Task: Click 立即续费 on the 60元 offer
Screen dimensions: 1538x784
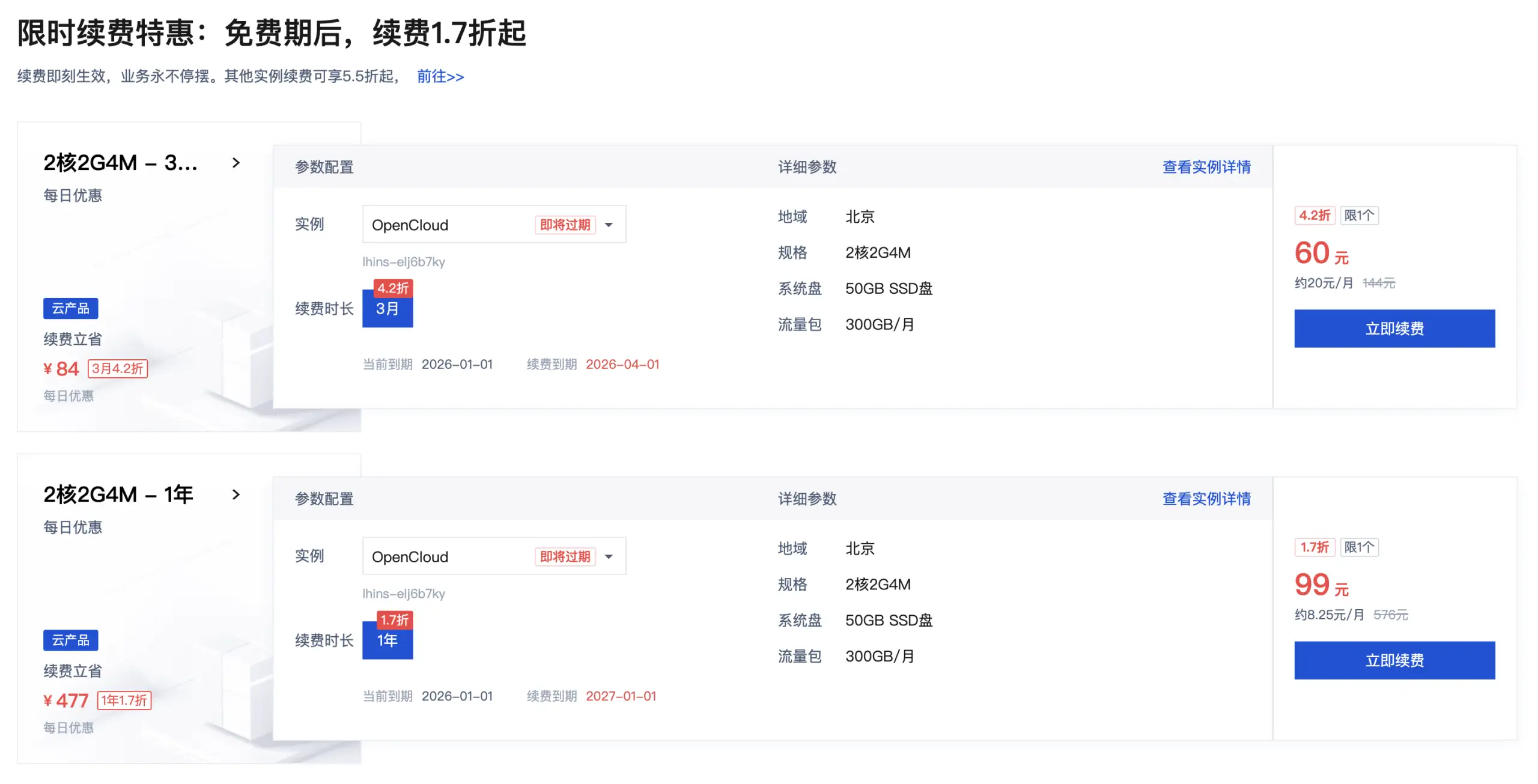Action: pyautogui.click(x=1394, y=328)
